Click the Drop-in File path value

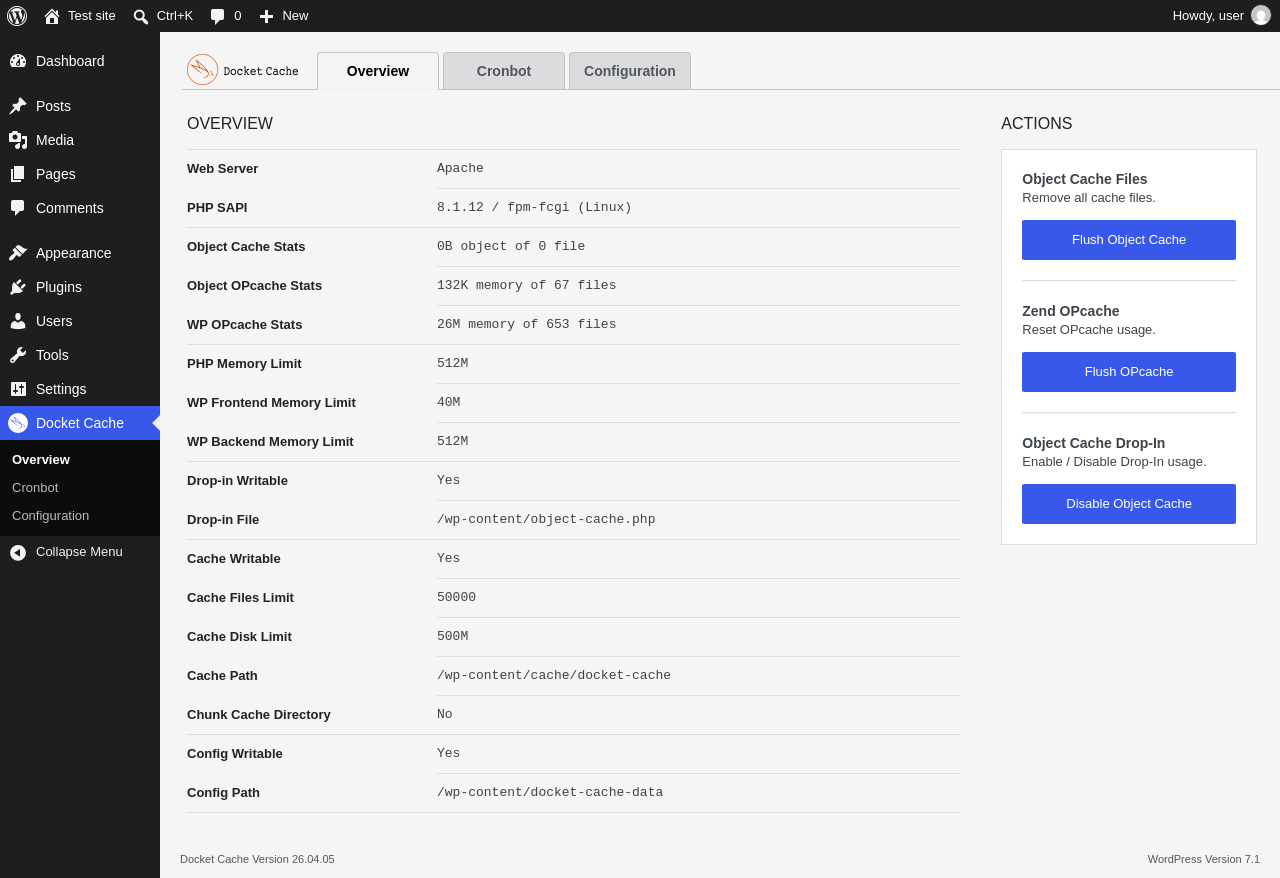tap(546, 520)
